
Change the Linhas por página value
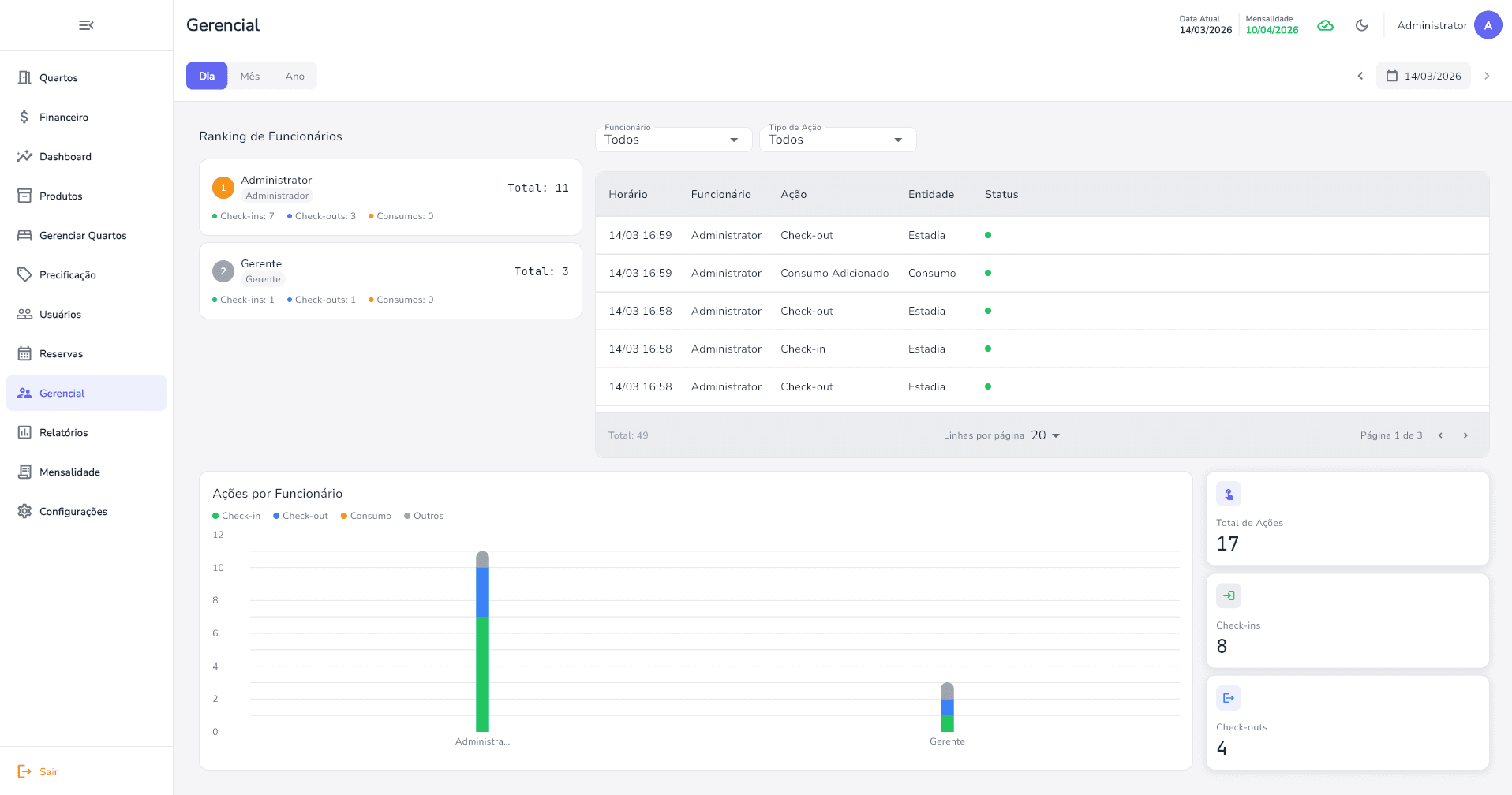pyautogui.click(x=1045, y=435)
